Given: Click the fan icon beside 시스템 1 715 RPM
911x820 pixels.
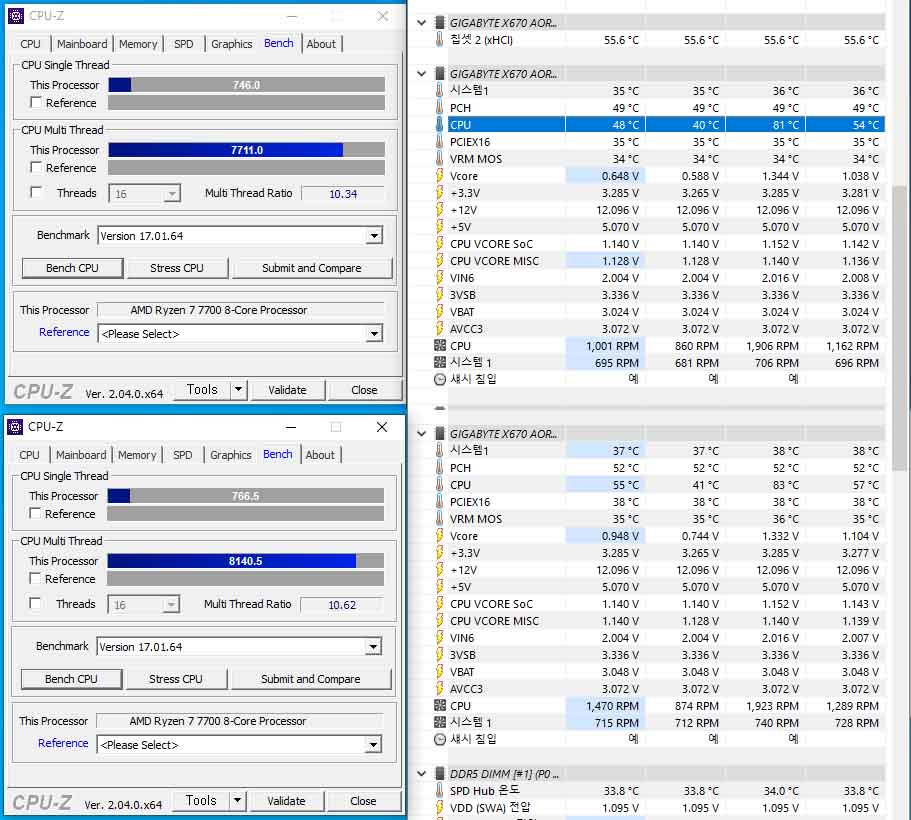Looking at the screenshot, I should [x=440, y=722].
